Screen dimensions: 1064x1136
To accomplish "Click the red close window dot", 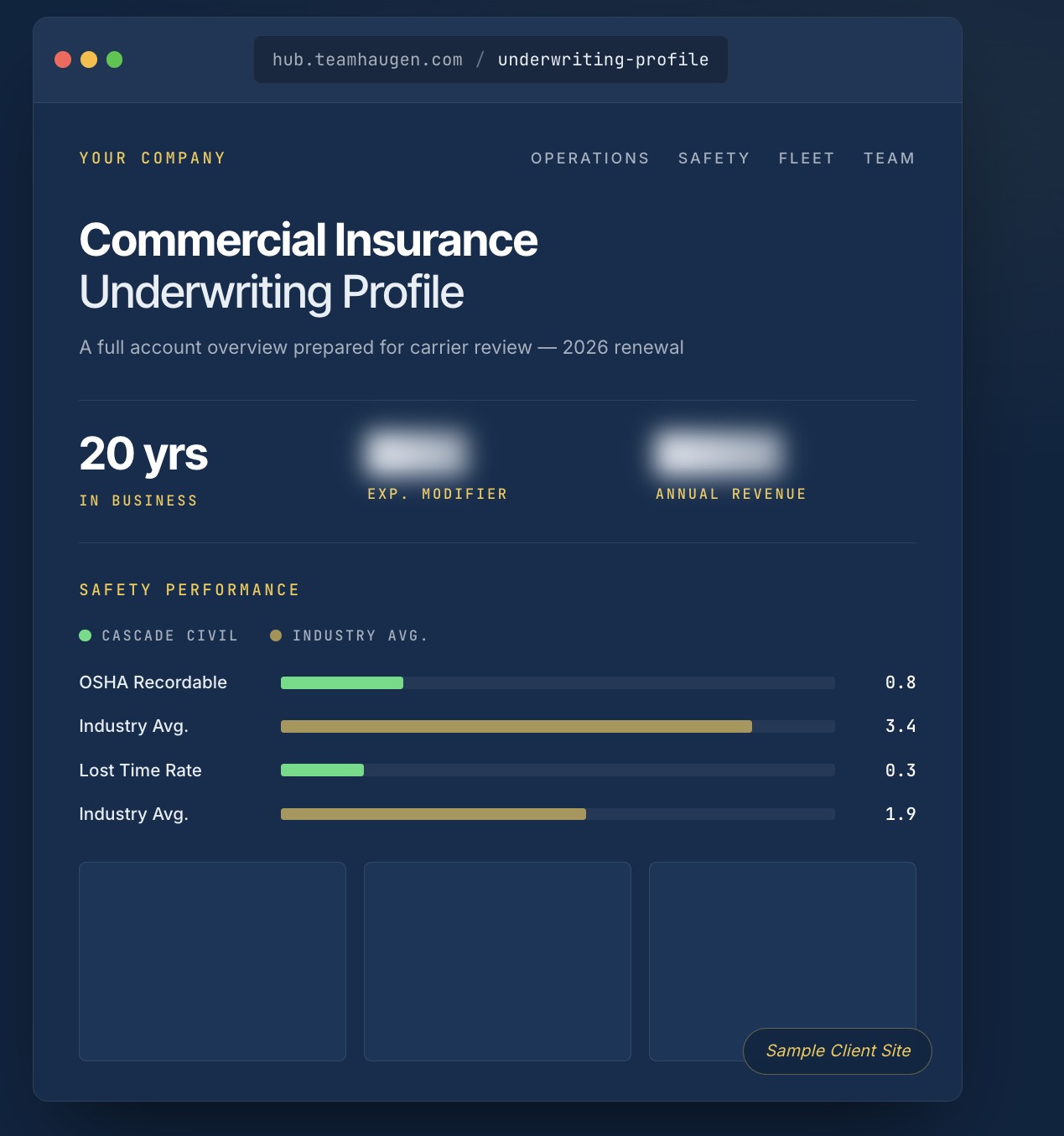I will 63,60.
